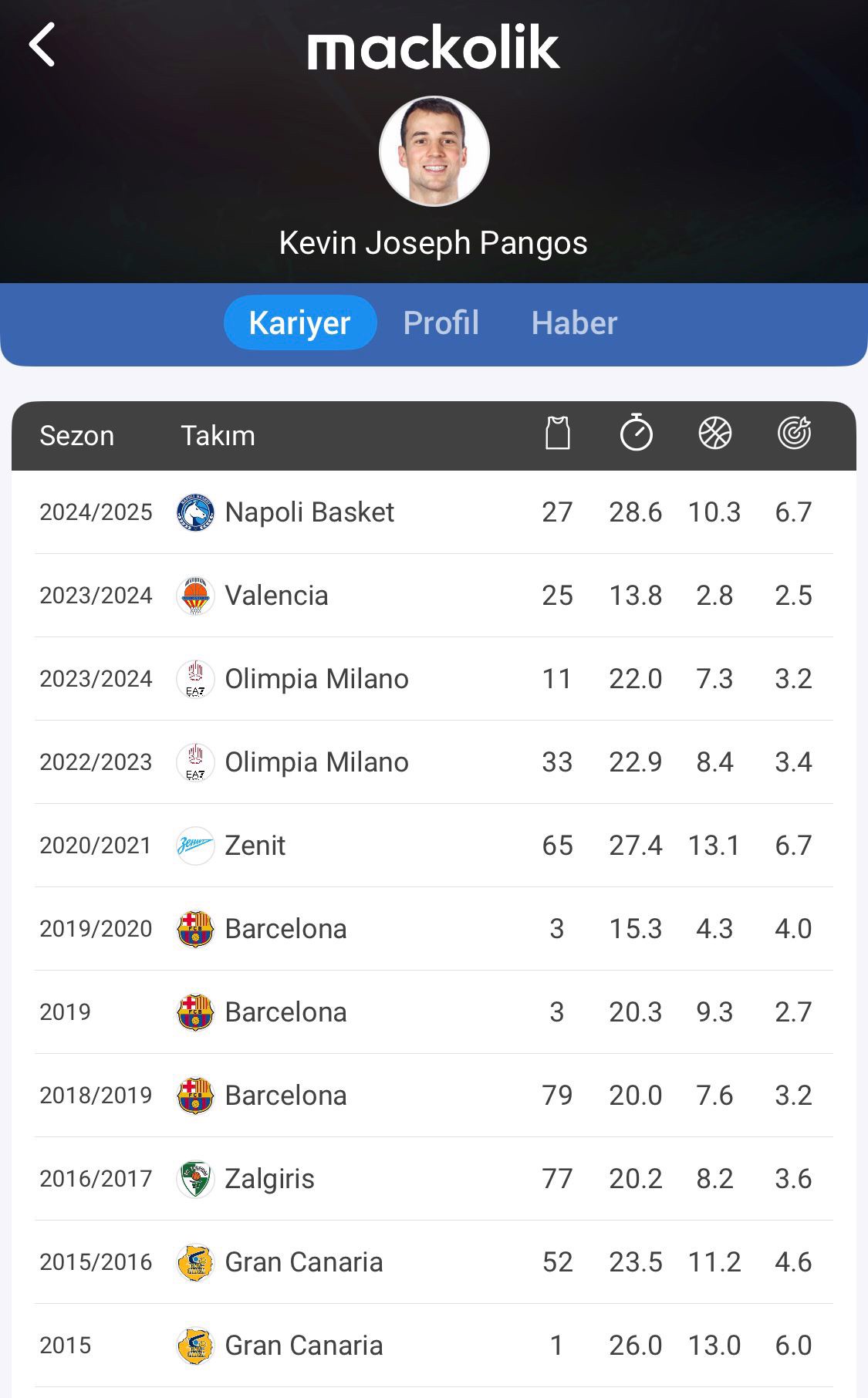Select the 2019/2020 Barcelona season row
This screenshot has width=868, height=1398.
(x=434, y=929)
